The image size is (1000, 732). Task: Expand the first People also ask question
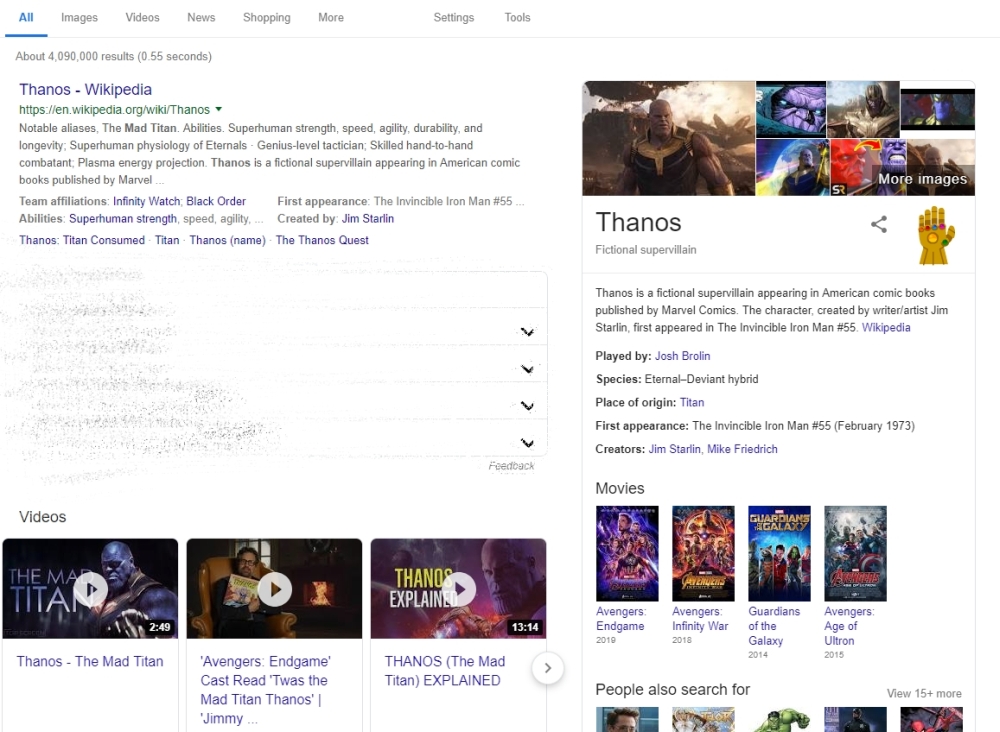pos(527,332)
